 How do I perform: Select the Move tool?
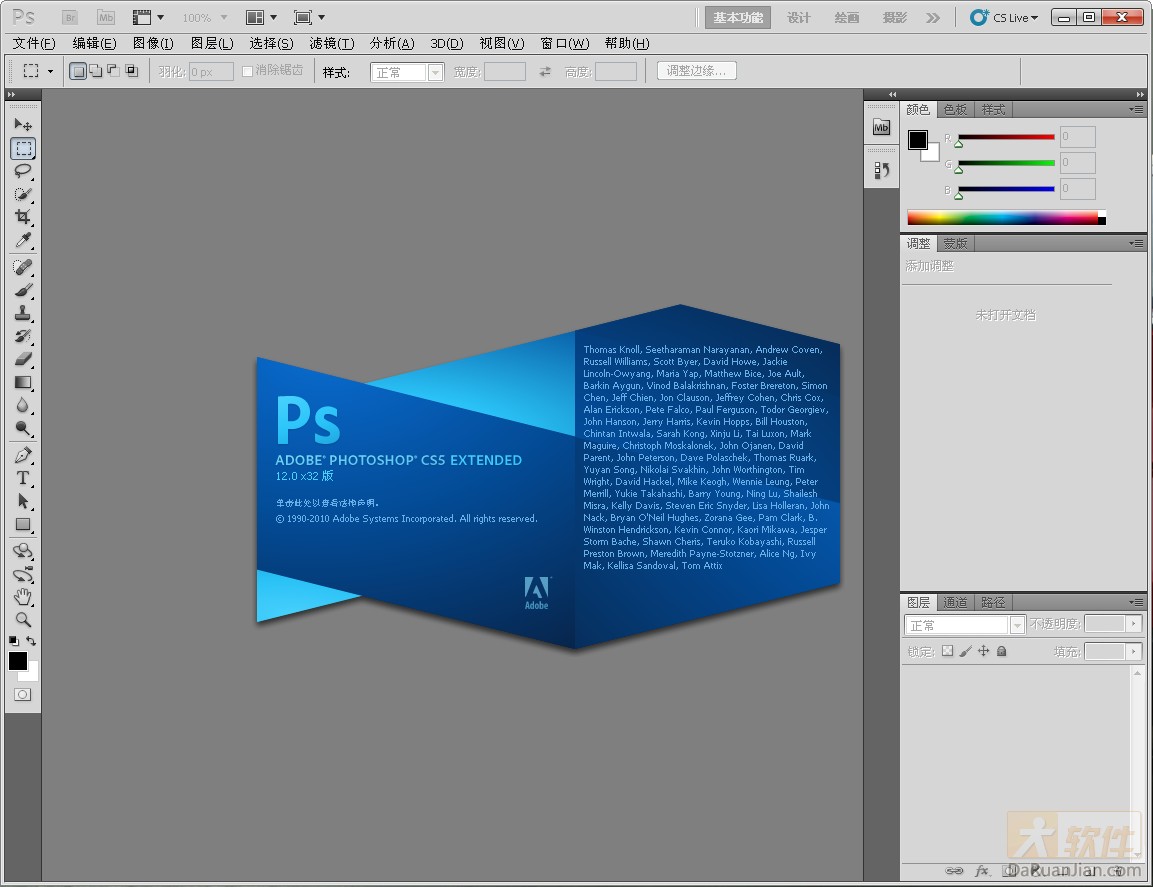pyautogui.click(x=22, y=124)
